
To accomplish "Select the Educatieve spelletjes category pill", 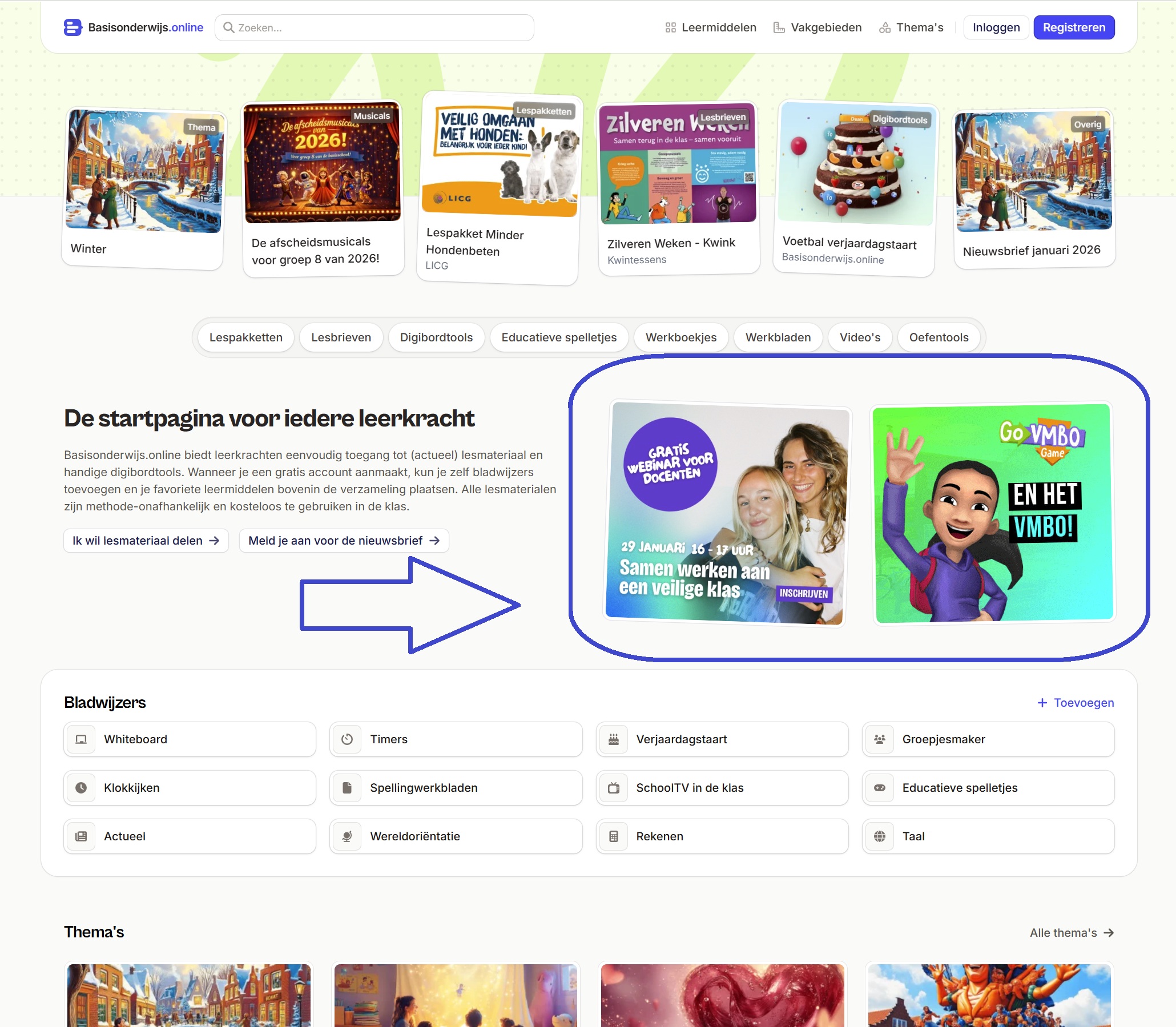I will [559, 337].
